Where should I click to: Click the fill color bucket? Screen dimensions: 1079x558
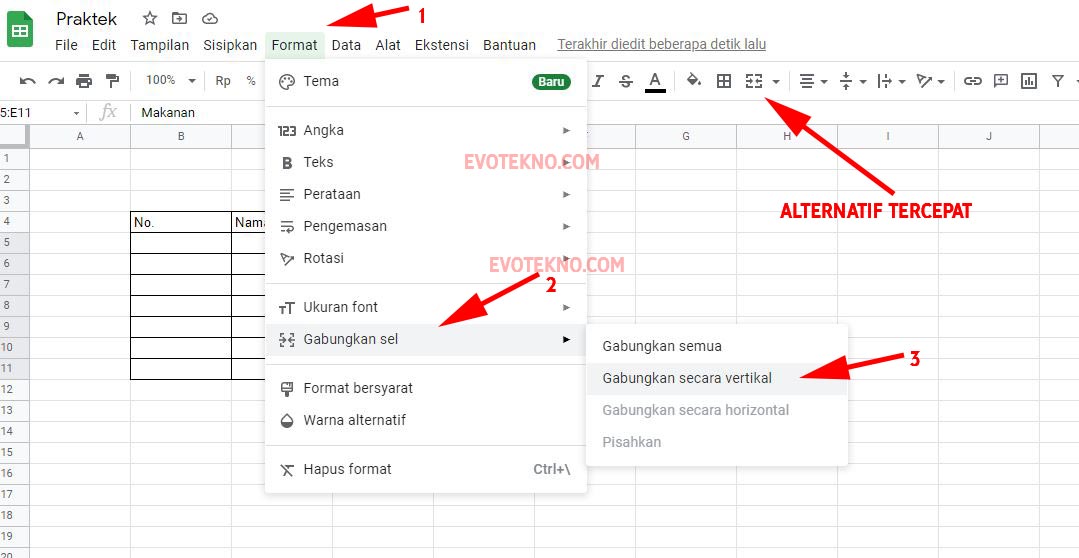(x=693, y=81)
